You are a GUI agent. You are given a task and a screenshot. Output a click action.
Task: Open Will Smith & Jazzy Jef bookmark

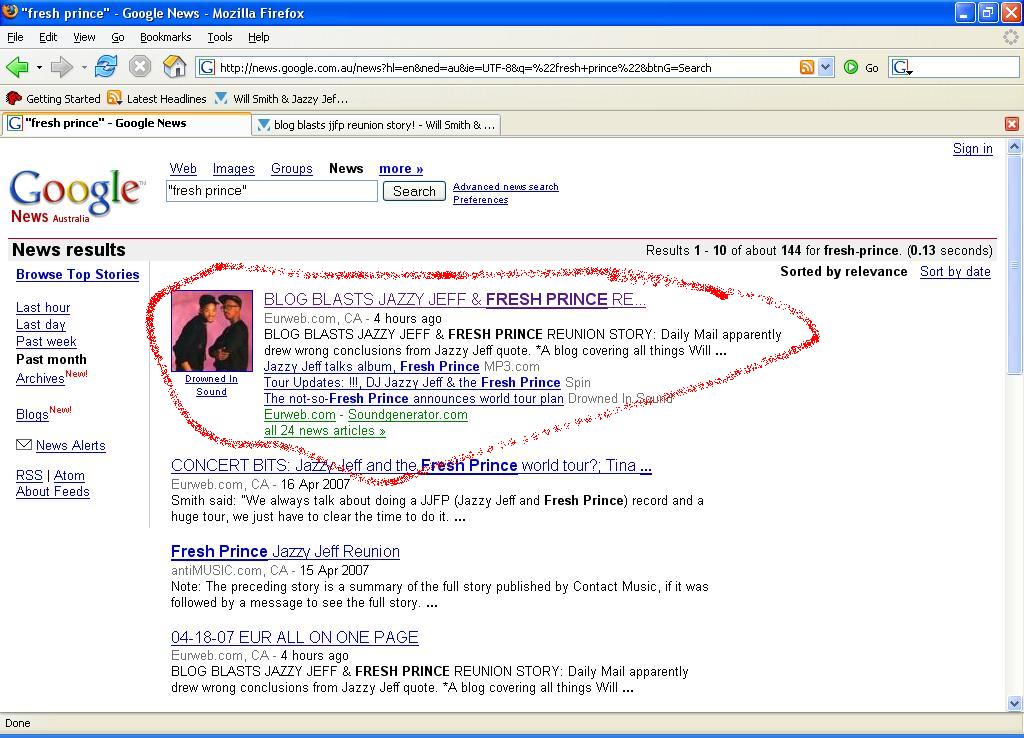[x=281, y=99]
